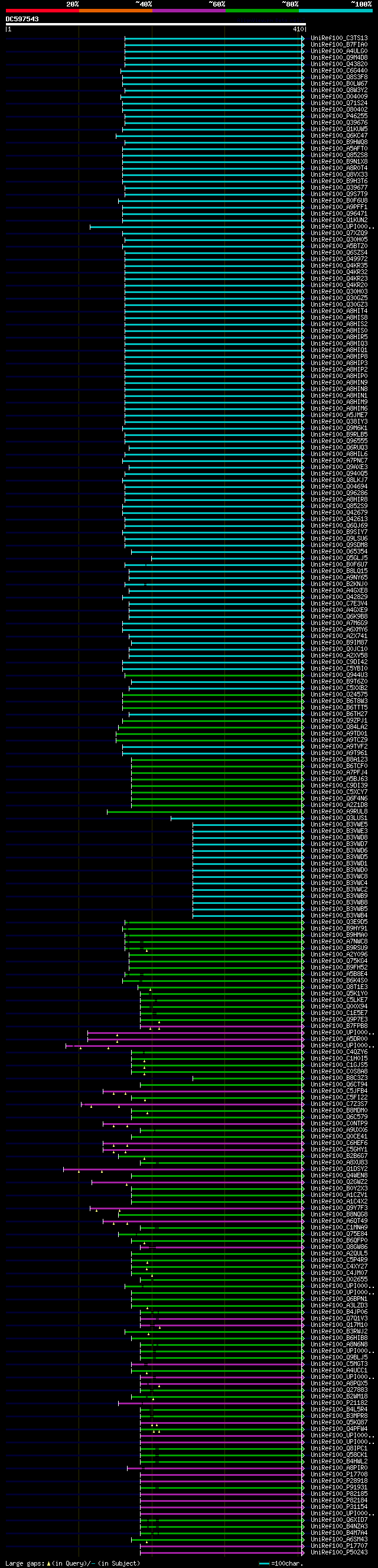Click the UniRef100_P31154 label

[x=339, y=1507]
